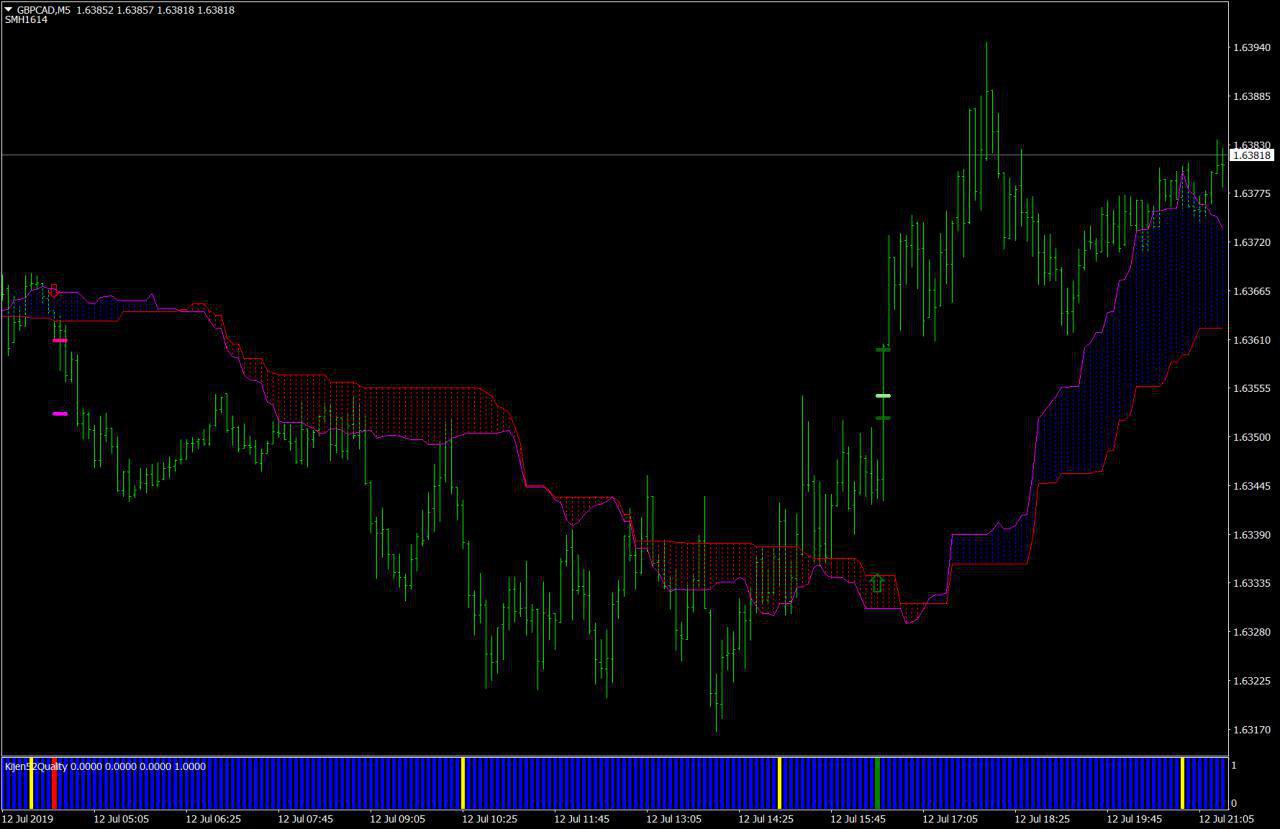The image size is (1280, 829).
Task: Click the 12 Jul 19:45 time label
Action: (x=1134, y=818)
